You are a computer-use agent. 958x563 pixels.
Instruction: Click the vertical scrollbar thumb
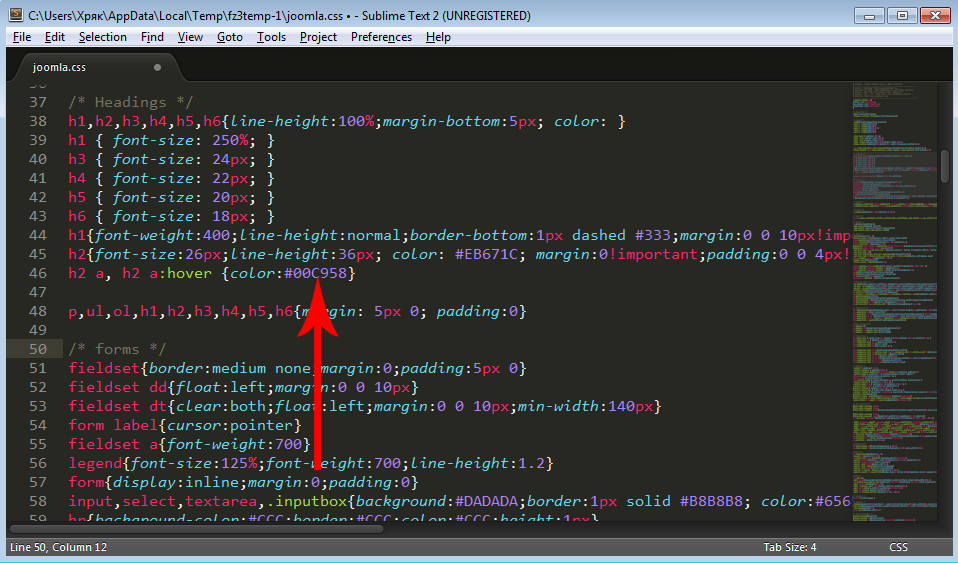[945, 166]
